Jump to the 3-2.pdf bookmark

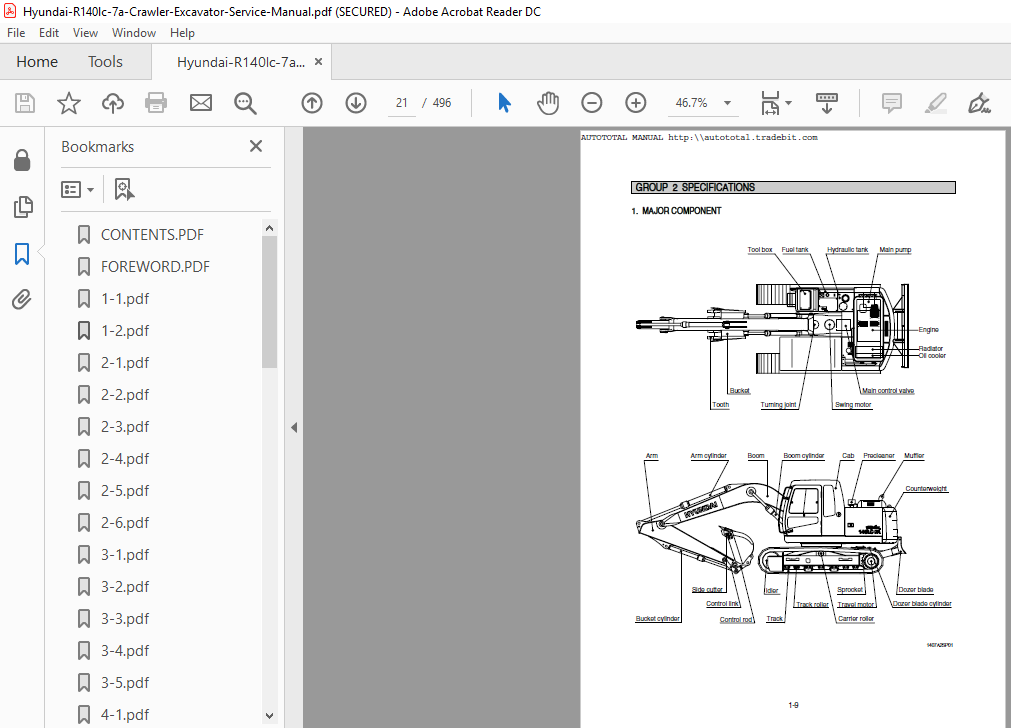[125, 587]
